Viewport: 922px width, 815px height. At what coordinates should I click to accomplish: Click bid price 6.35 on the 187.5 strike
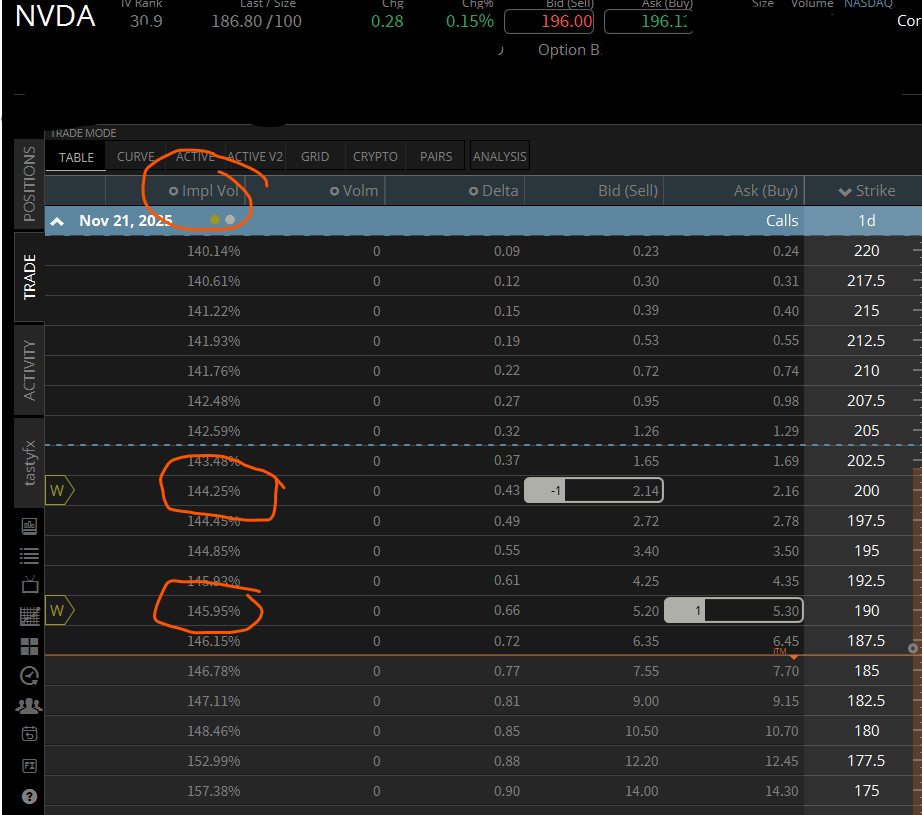pos(646,641)
